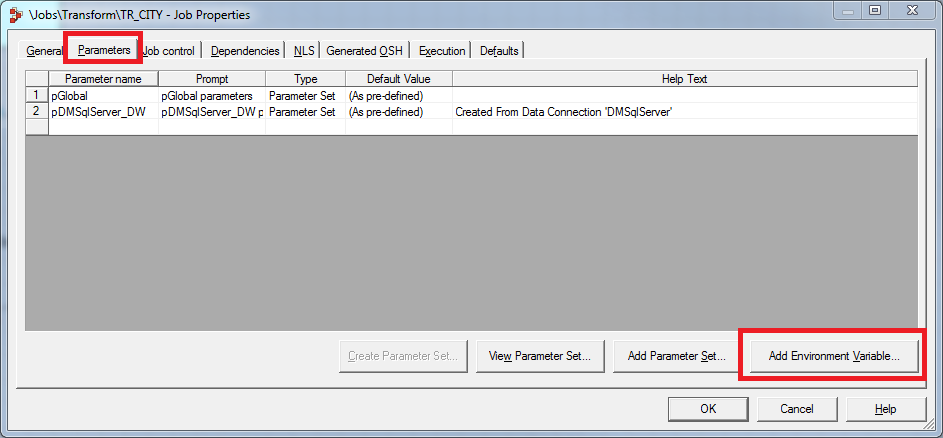
Task: Select row 1 by its row header
Action: click(36, 96)
